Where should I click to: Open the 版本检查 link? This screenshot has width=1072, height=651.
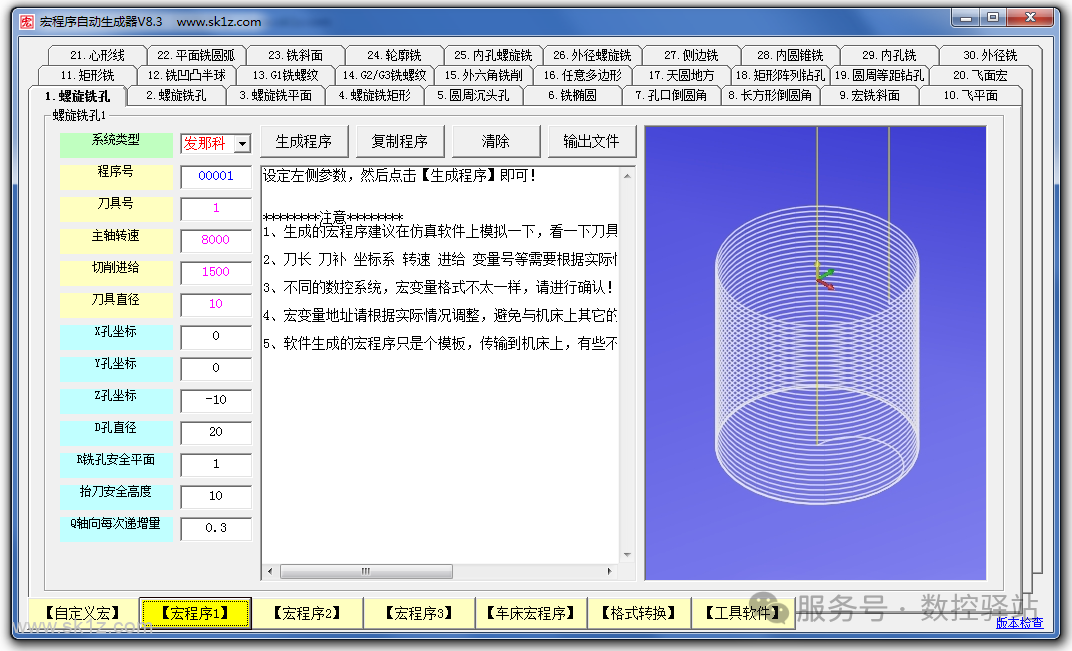[x=1019, y=622]
